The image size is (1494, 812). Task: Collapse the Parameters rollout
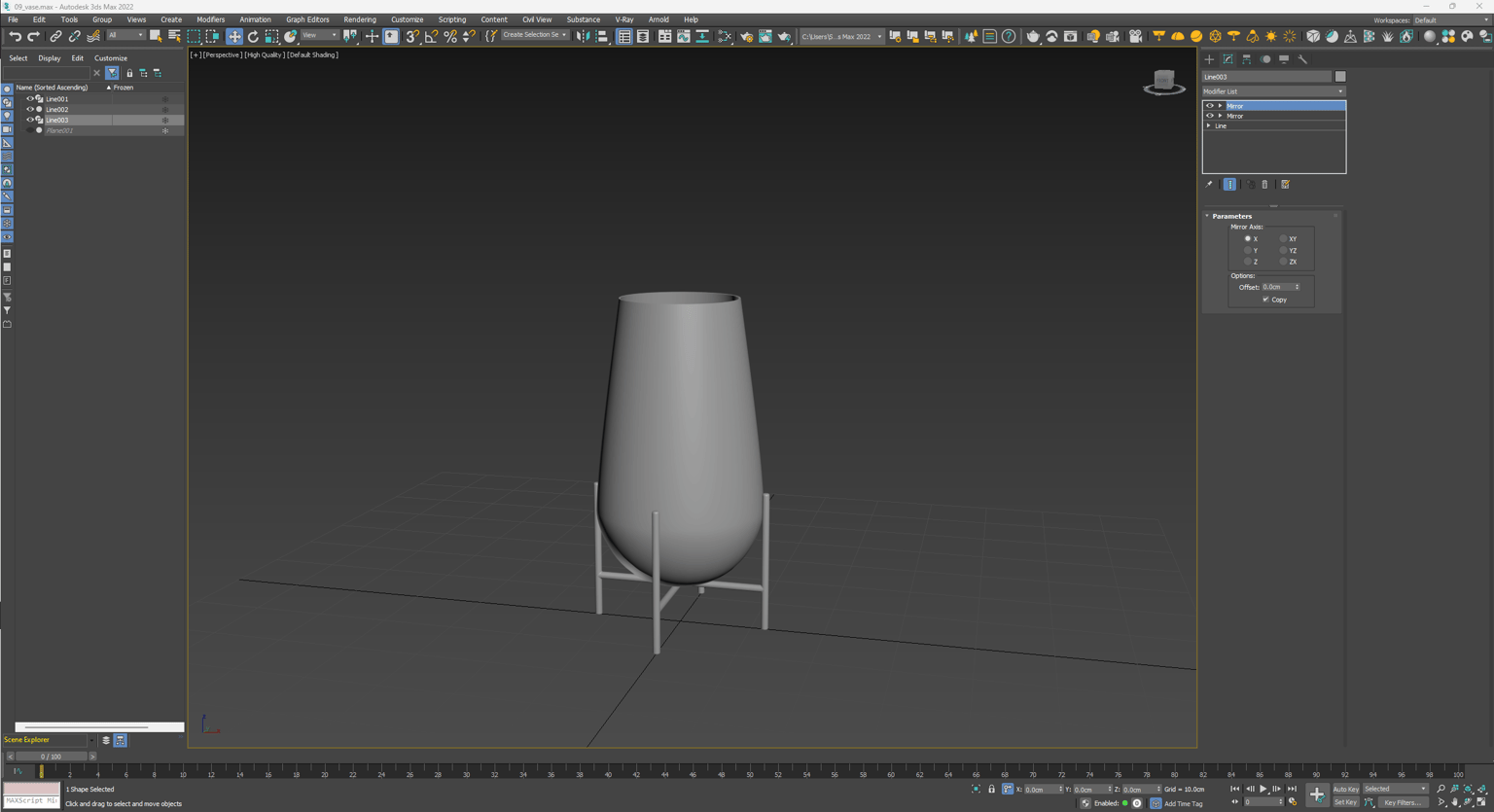(1231, 216)
